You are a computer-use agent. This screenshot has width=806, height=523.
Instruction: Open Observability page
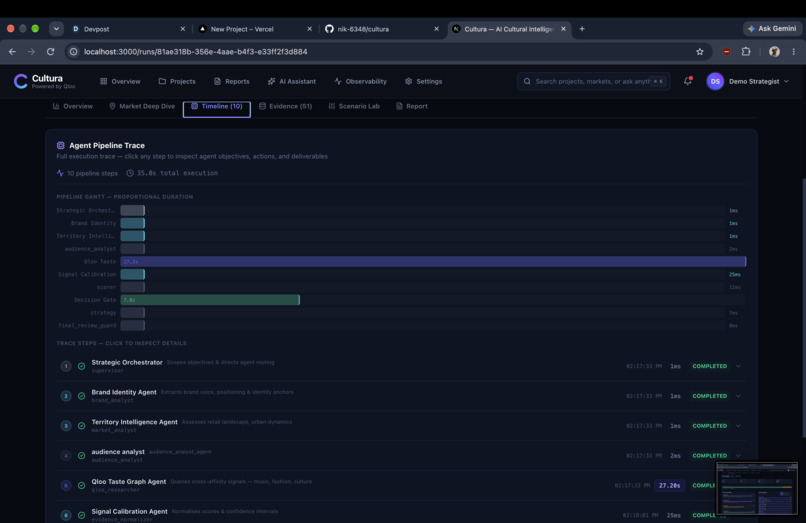click(360, 81)
